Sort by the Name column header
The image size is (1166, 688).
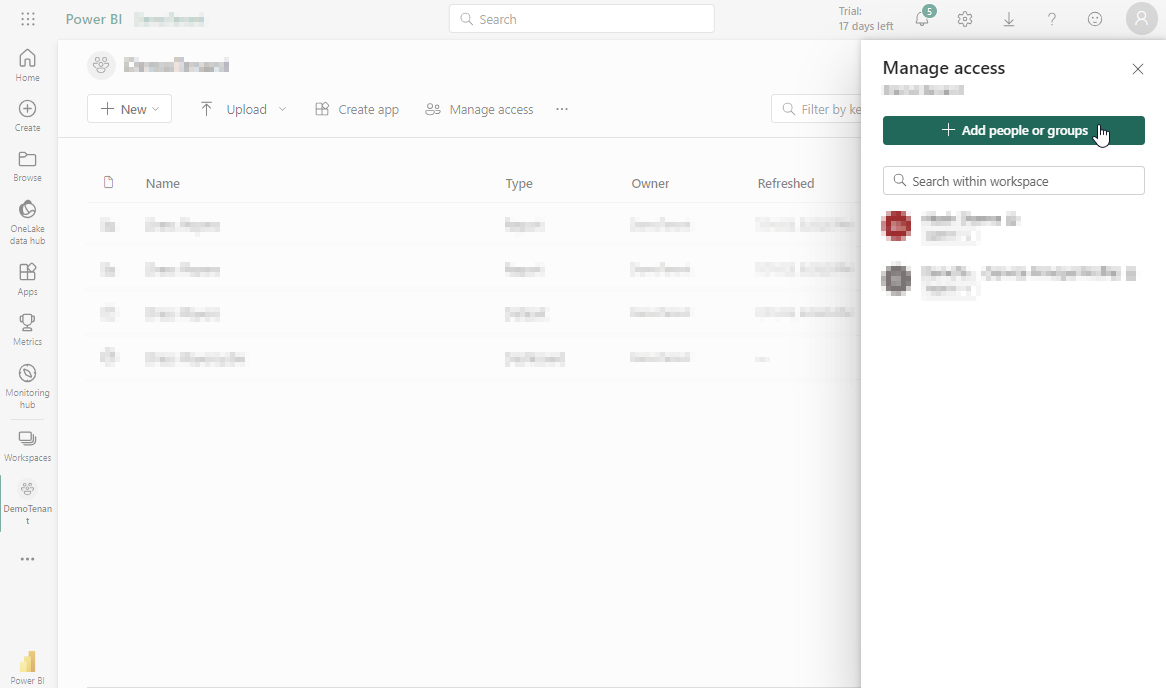coord(163,183)
